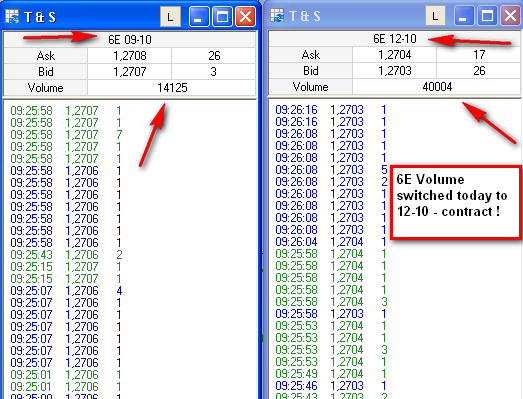Toggle the L button in left T&S window
This screenshot has height=399, width=523.
coord(170,16)
